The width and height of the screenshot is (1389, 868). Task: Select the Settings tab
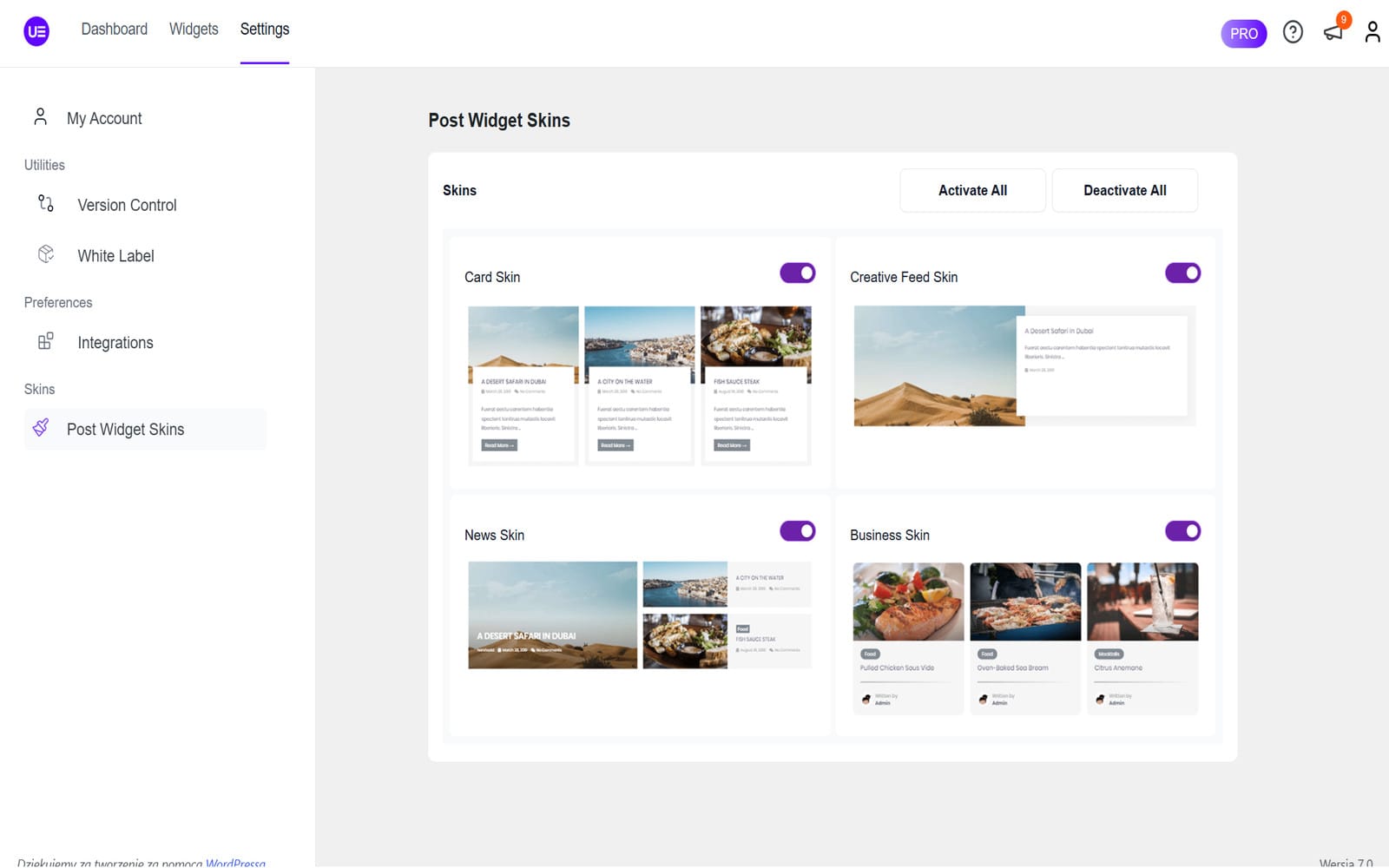click(x=265, y=29)
